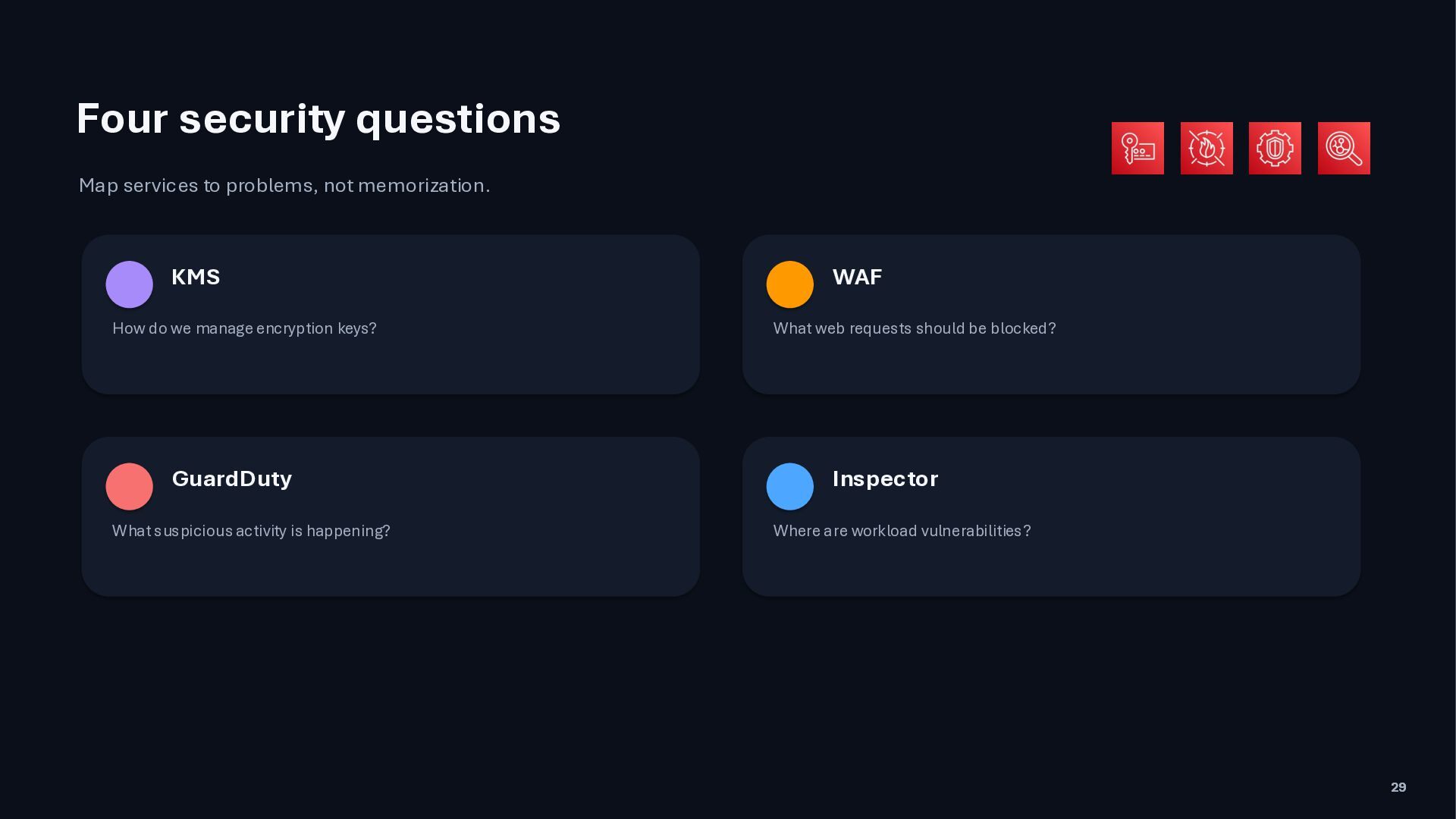Click 'What suspicious activity is happening?' text
The width and height of the screenshot is (1456, 819).
251,531
